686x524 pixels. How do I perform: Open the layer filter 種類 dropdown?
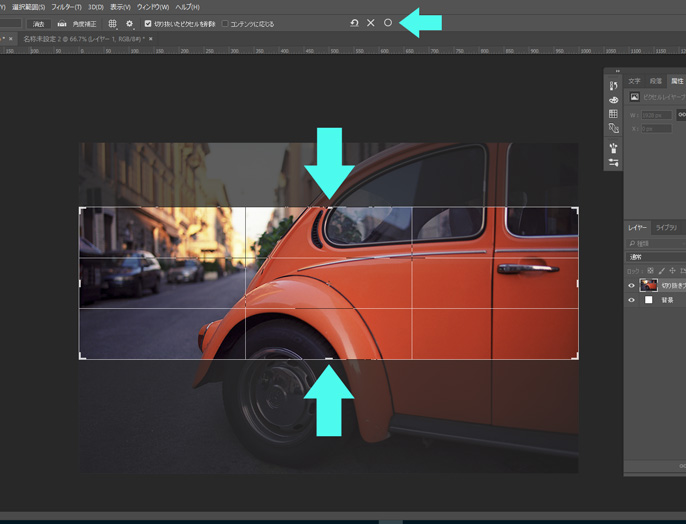point(656,243)
